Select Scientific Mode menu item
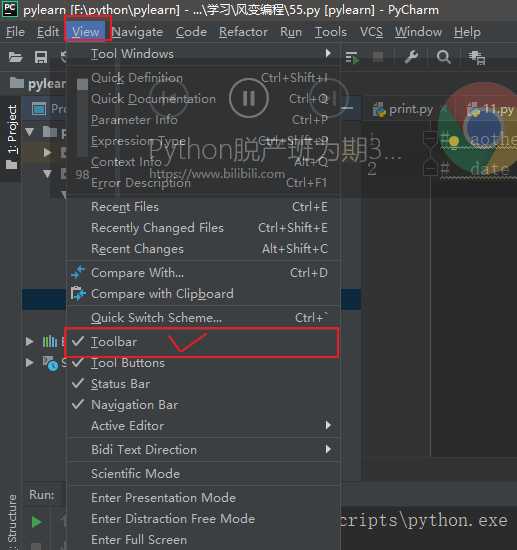The height and width of the screenshot is (550, 517). click(x=202, y=474)
